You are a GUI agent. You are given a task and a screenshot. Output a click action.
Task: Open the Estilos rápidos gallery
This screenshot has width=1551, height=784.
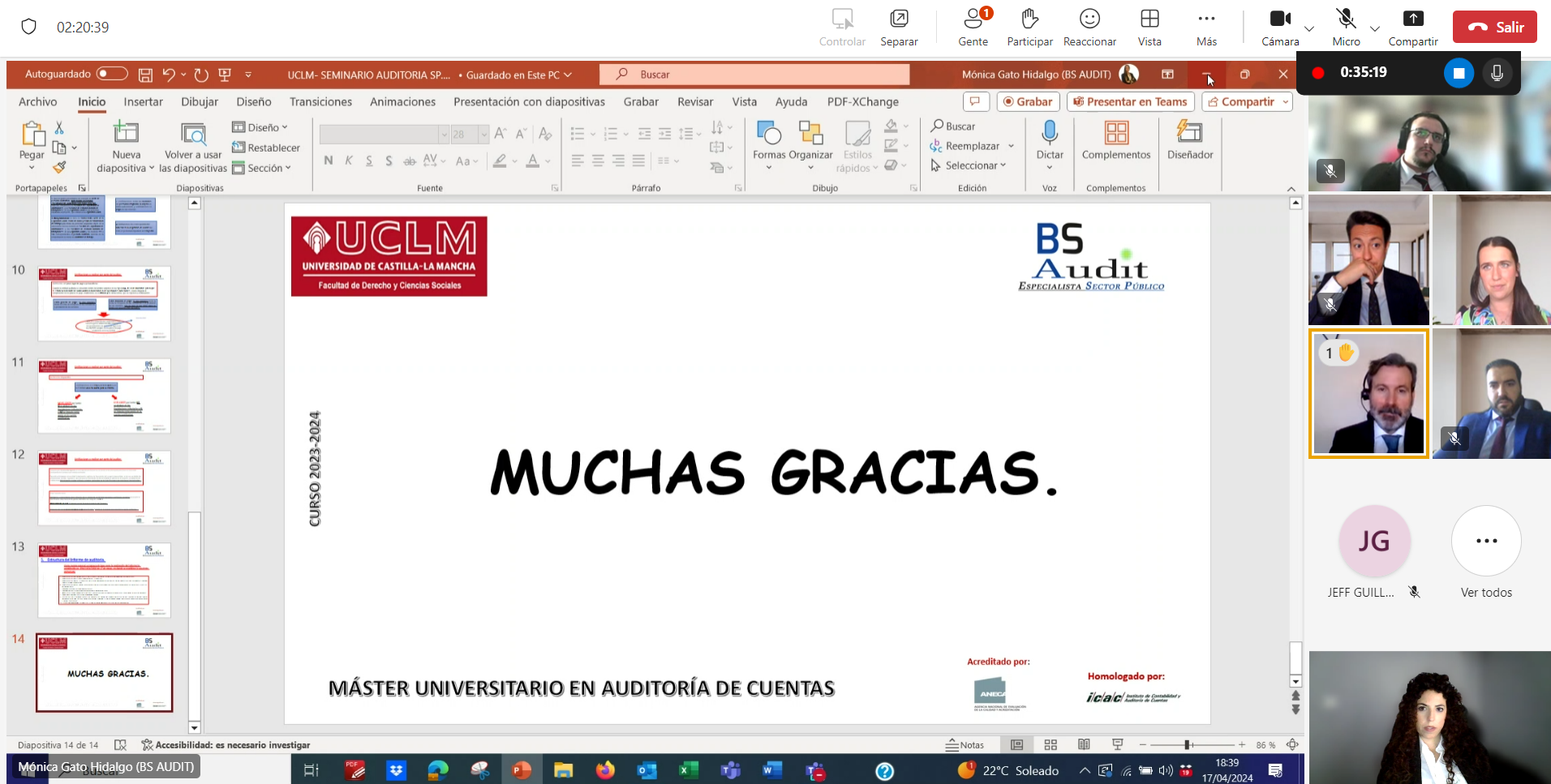(x=857, y=146)
